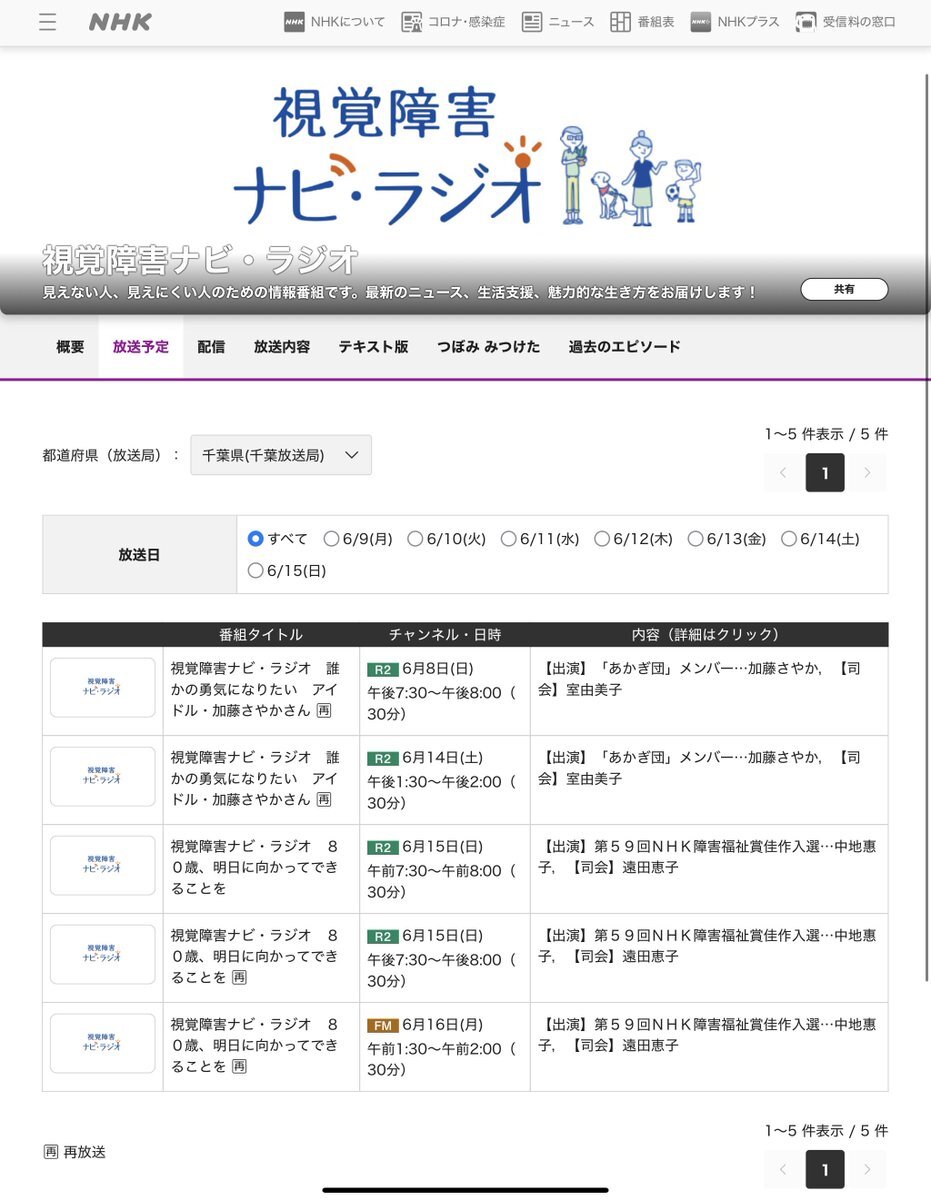
Task: Open thumbnail for 6月15日 午後7:30 row
Action: (x=103, y=954)
